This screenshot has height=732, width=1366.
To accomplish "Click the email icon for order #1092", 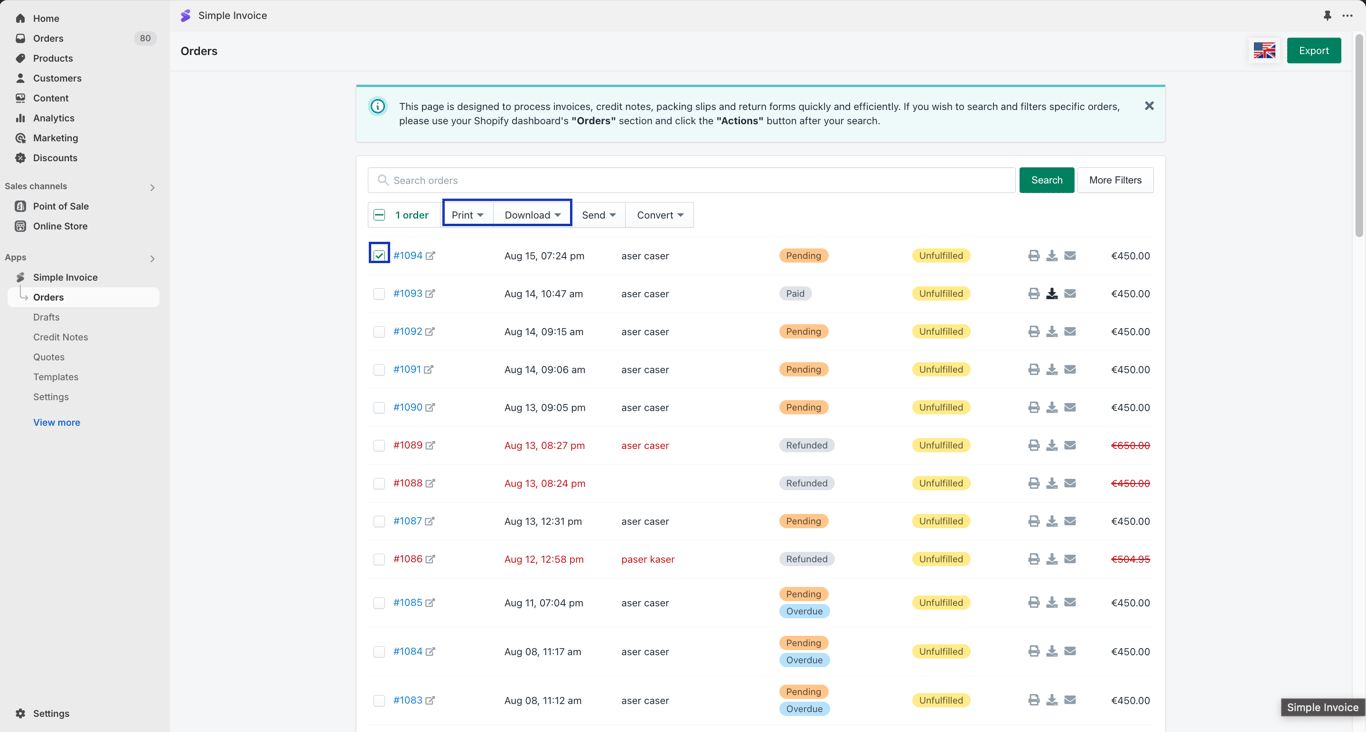I will pos(1070,332).
